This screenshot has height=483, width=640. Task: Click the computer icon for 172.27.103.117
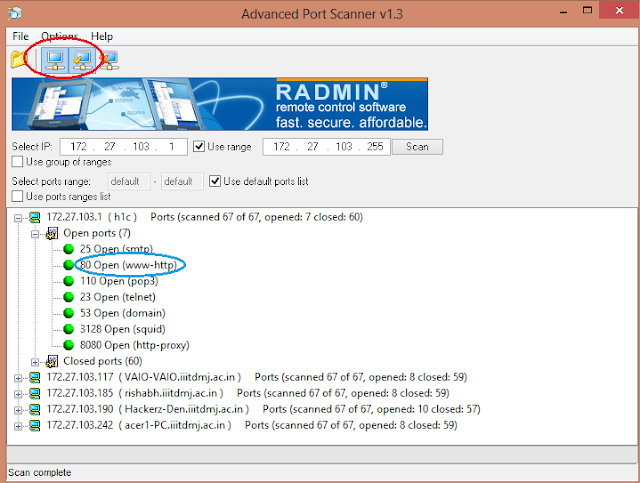point(35,378)
